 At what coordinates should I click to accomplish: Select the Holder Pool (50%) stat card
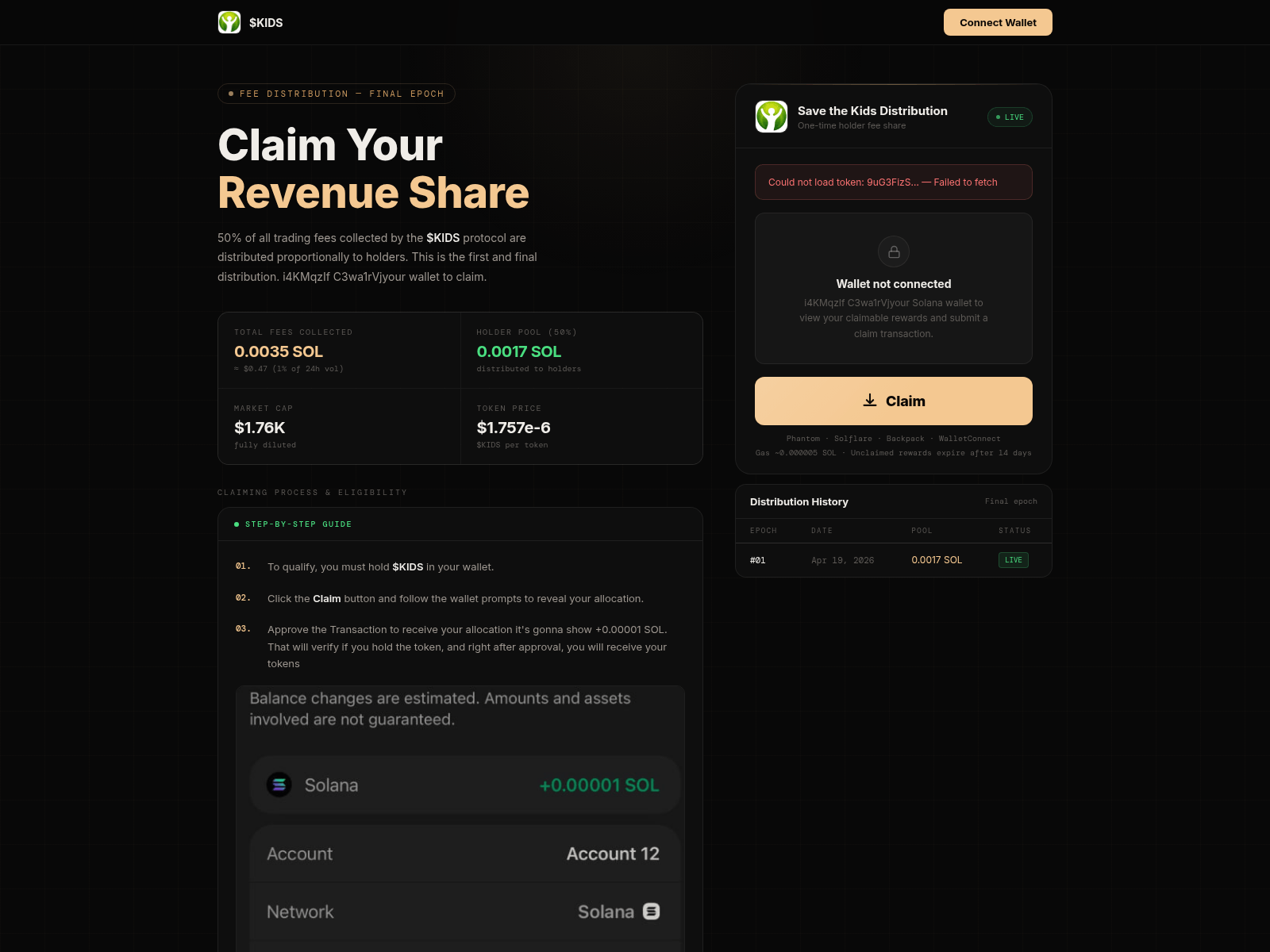[582, 351]
